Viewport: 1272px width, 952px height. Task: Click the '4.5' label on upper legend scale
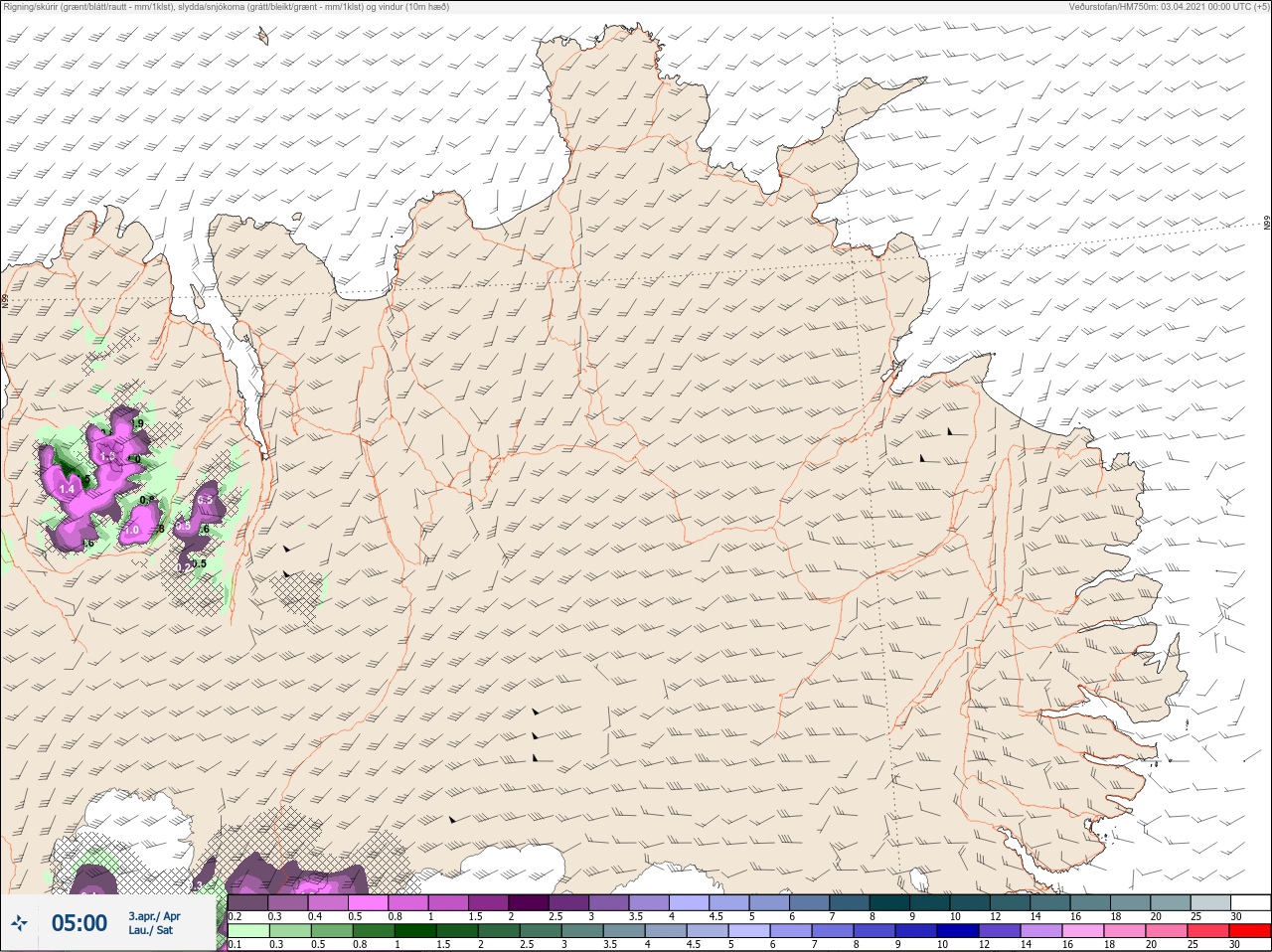click(x=715, y=916)
